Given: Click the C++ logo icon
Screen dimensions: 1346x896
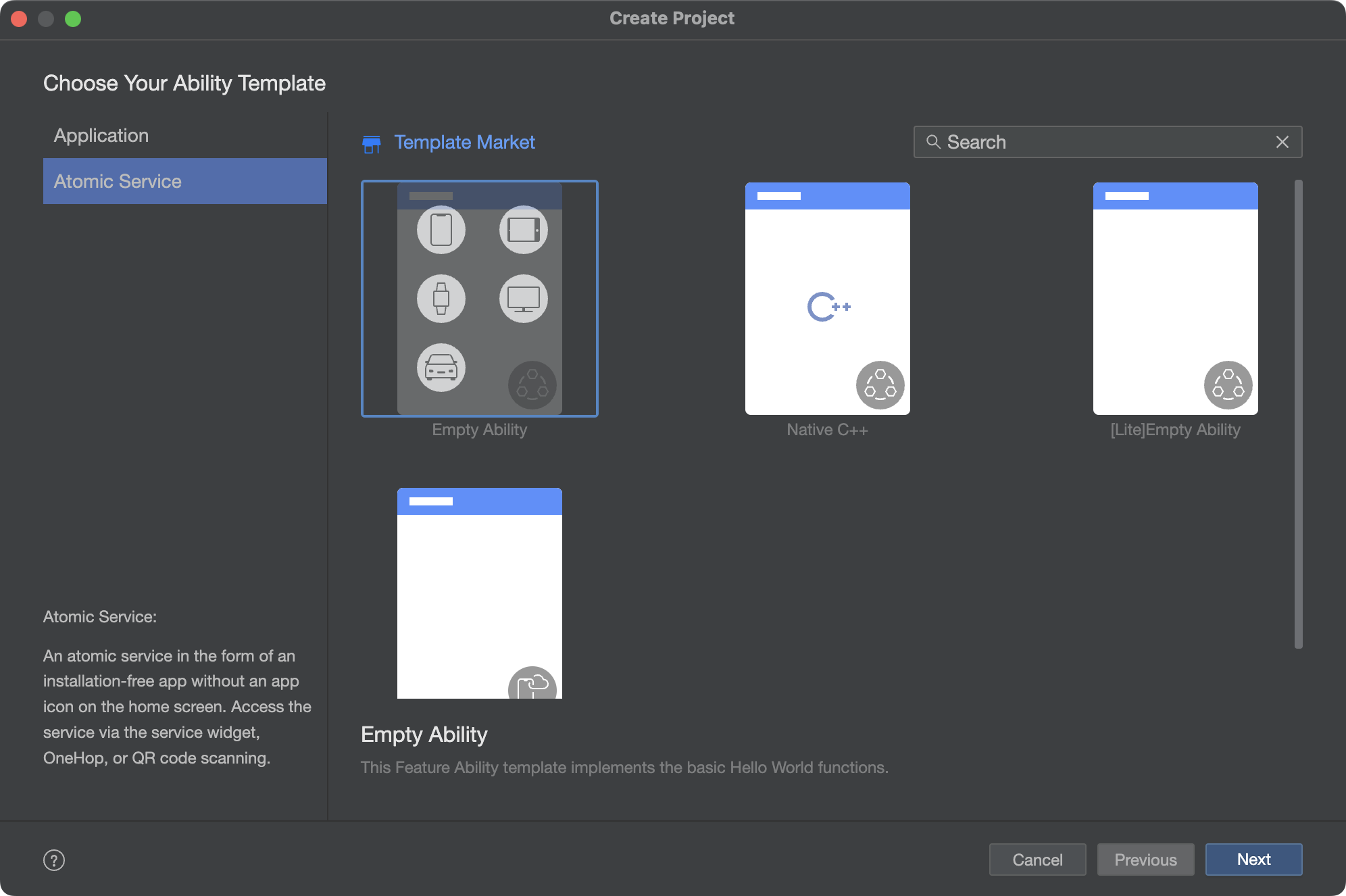Looking at the screenshot, I should [x=828, y=307].
